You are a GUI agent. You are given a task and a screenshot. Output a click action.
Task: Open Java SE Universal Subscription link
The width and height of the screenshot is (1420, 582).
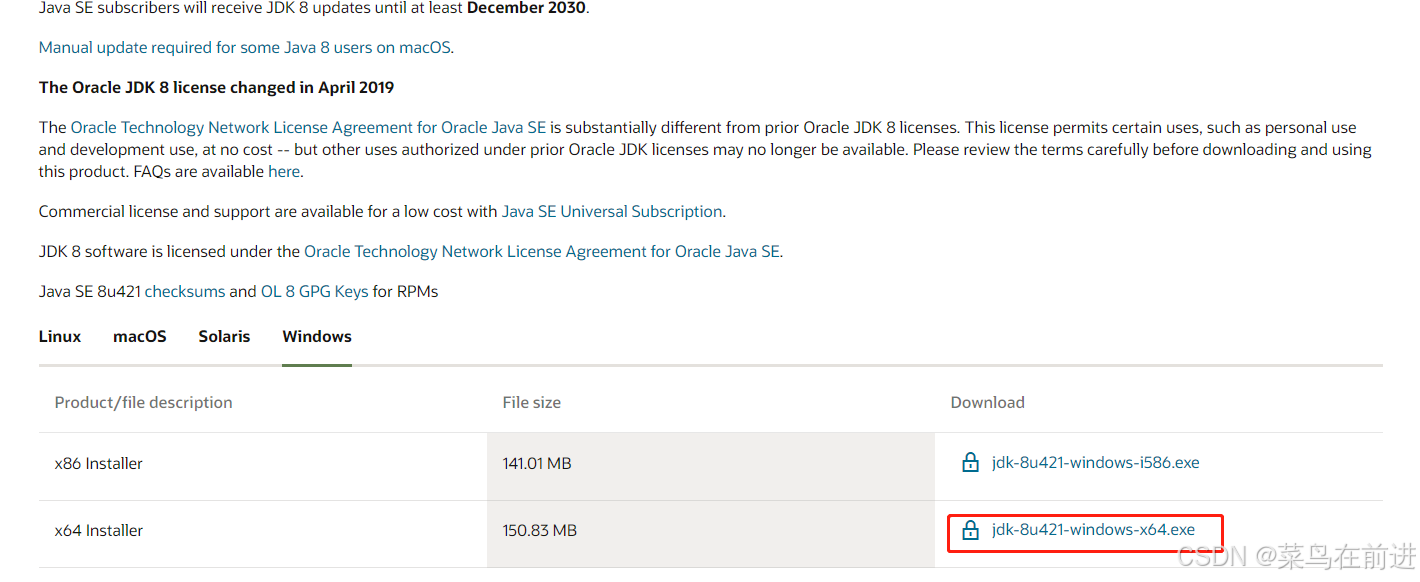coord(612,212)
